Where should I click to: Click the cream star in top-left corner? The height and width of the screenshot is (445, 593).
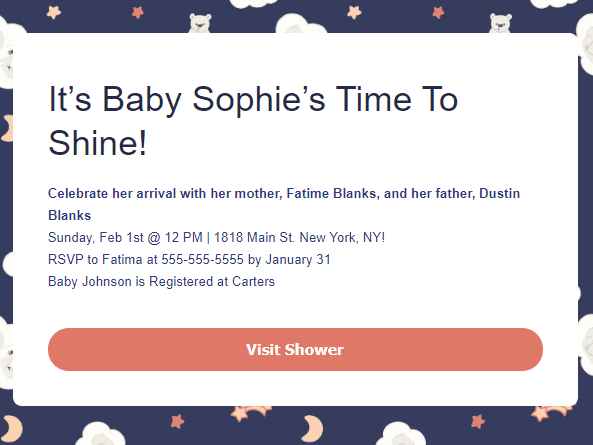pyautogui.click(x=54, y=12)
